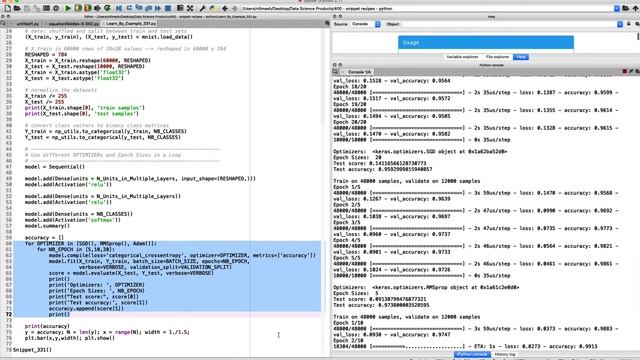Toggle fullscreen mode icon
Viewport: 640px width, 360px height.
190,8
